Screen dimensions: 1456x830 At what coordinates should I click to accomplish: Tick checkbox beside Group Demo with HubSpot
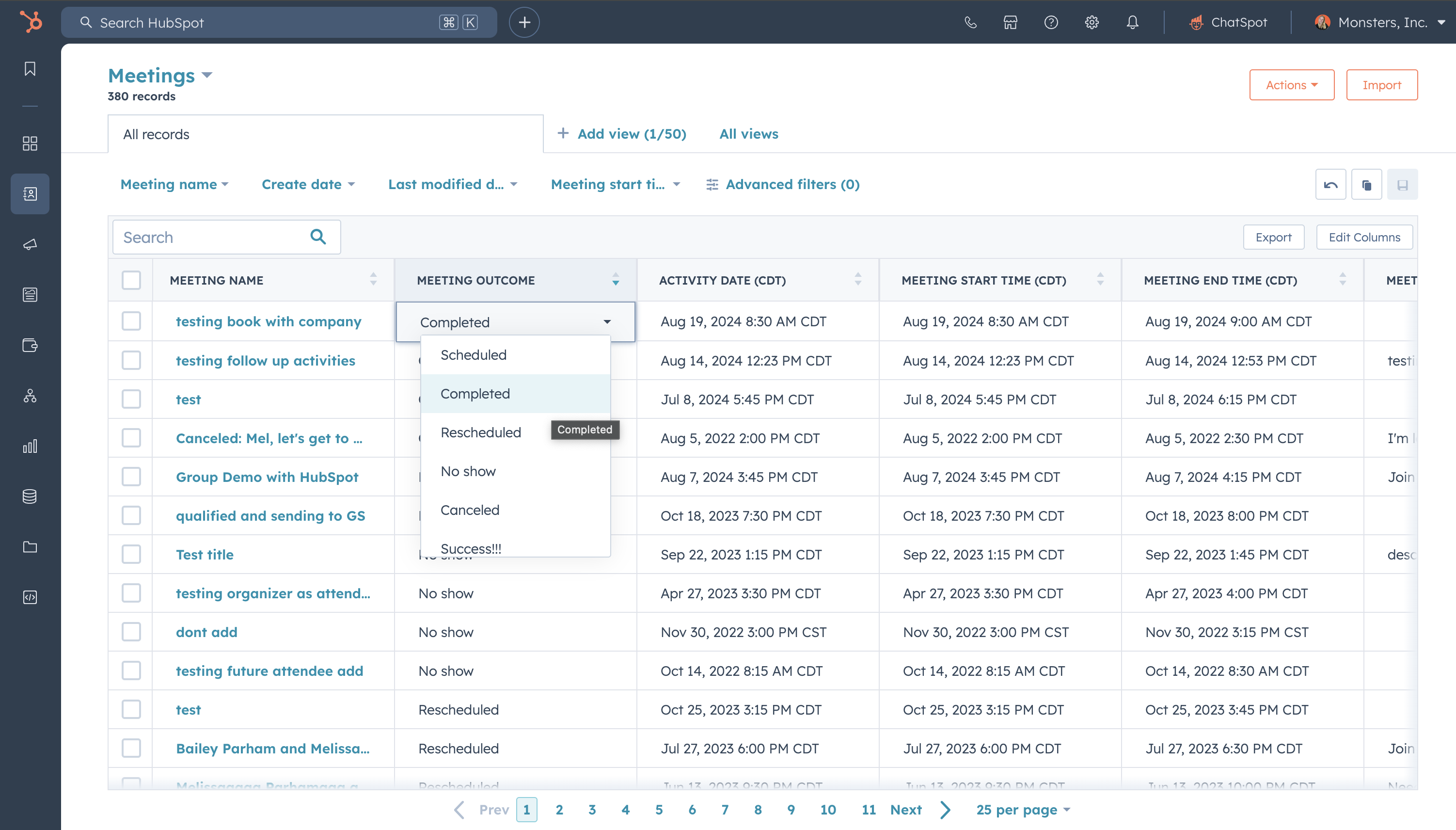[131, 477]
